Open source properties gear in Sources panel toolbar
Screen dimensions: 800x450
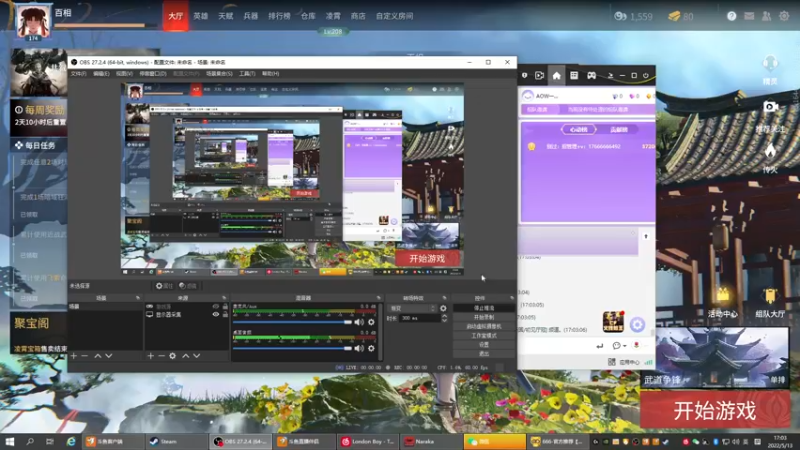pos(172,356)
